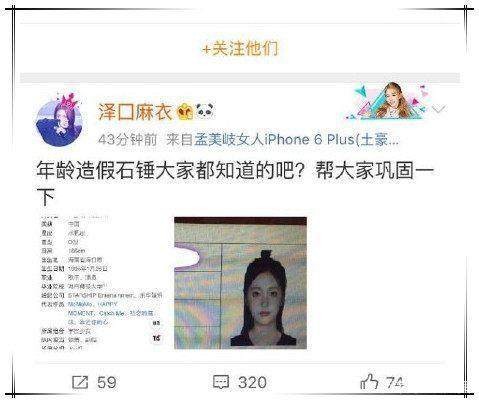Image resolution: width=479 pixels, height=403 pixels.
Task: Tap the panda emoji icon after the username
Action: tap(205, 111)
